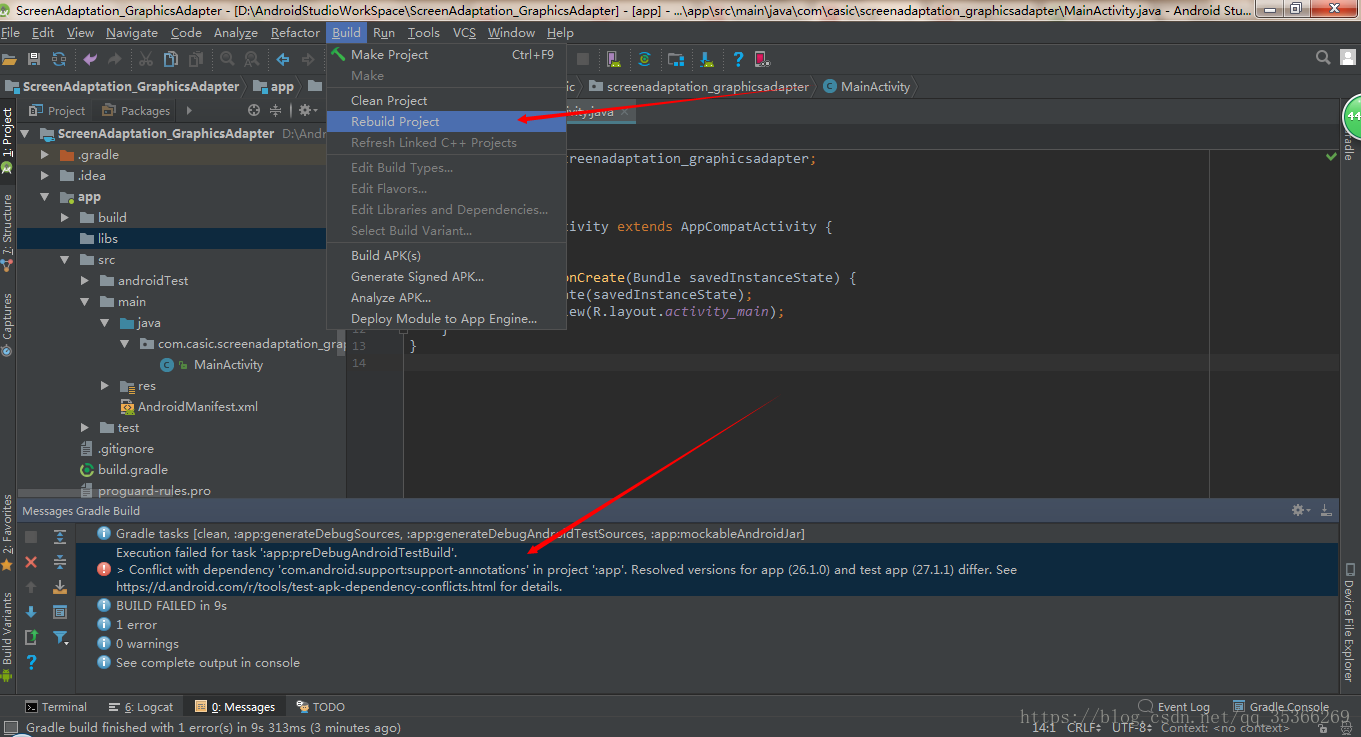Select AndroidManifest.xml file
1361x737 pixels.
point(197,407)
